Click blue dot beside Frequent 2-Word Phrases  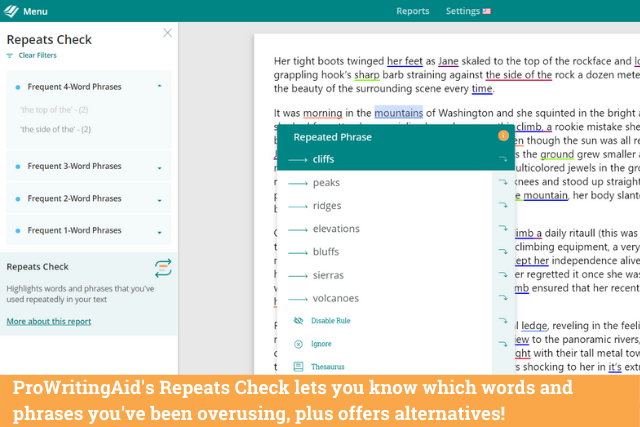[18, 199]
